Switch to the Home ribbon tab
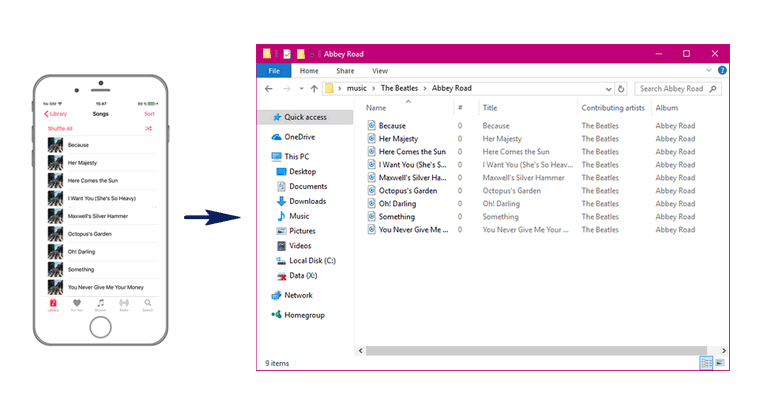 coord(309,71)
